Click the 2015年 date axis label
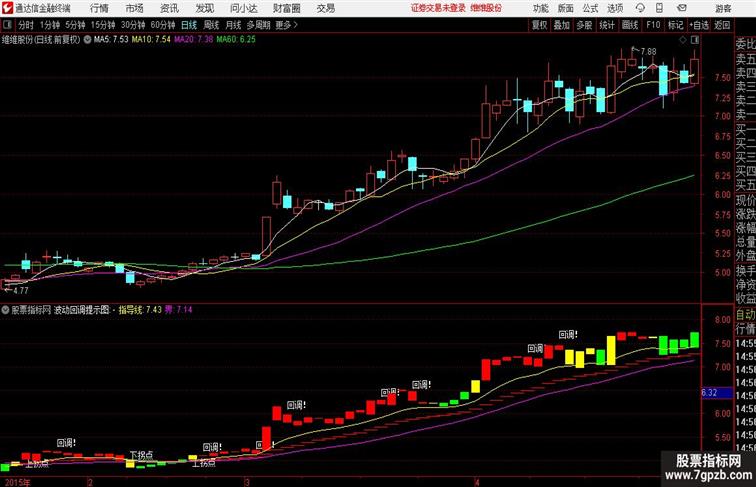Image resolution: width=756 pixels, height=487 pixels. (17, 482)
